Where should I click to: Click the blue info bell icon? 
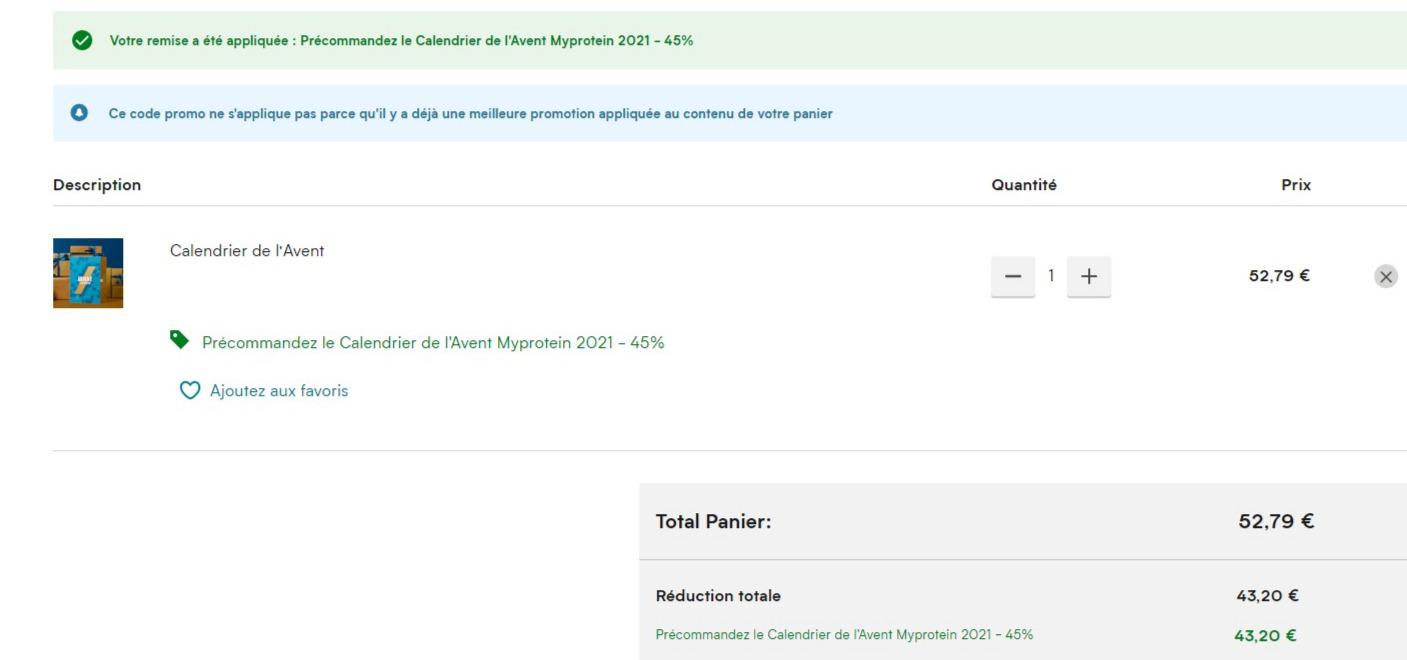pyautogui.click(x=80, y=113)
